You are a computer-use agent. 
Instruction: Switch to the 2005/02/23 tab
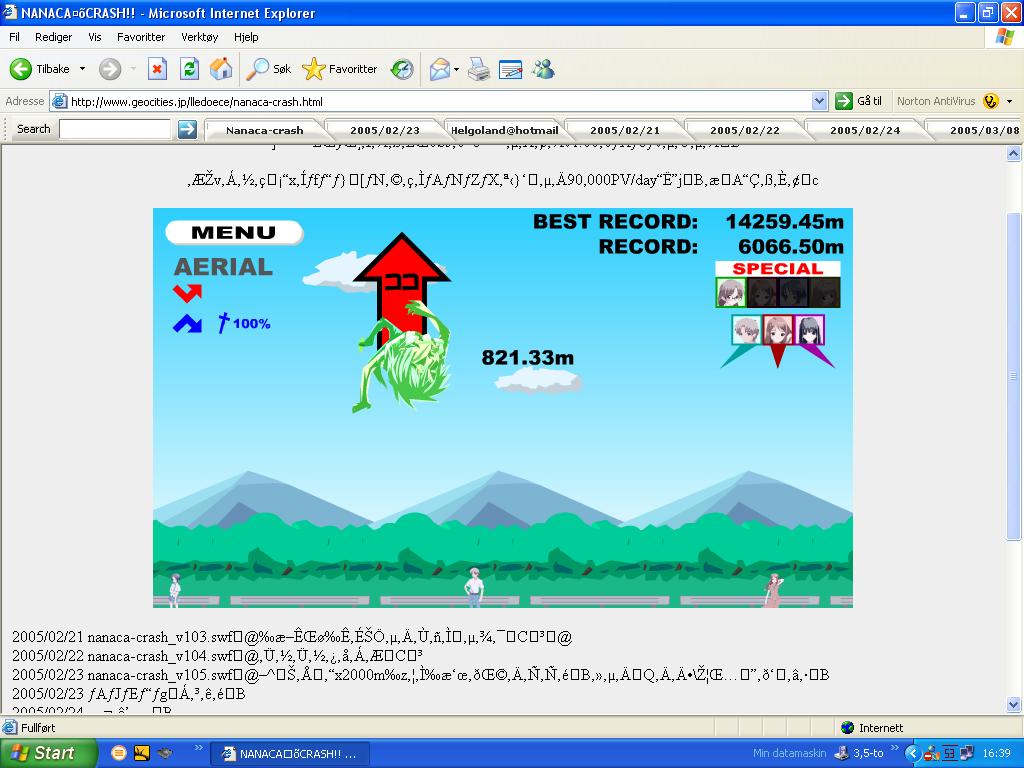click(x=385, y=130)
